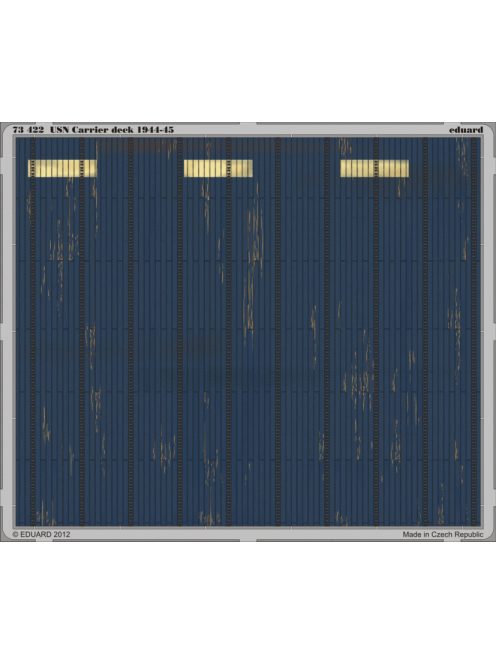Image resolution: width=496 pixels, height=664 pixels.
Task: Click the 'USN Carrier deck 1944-45' title
Action: [x=112, y=130]
